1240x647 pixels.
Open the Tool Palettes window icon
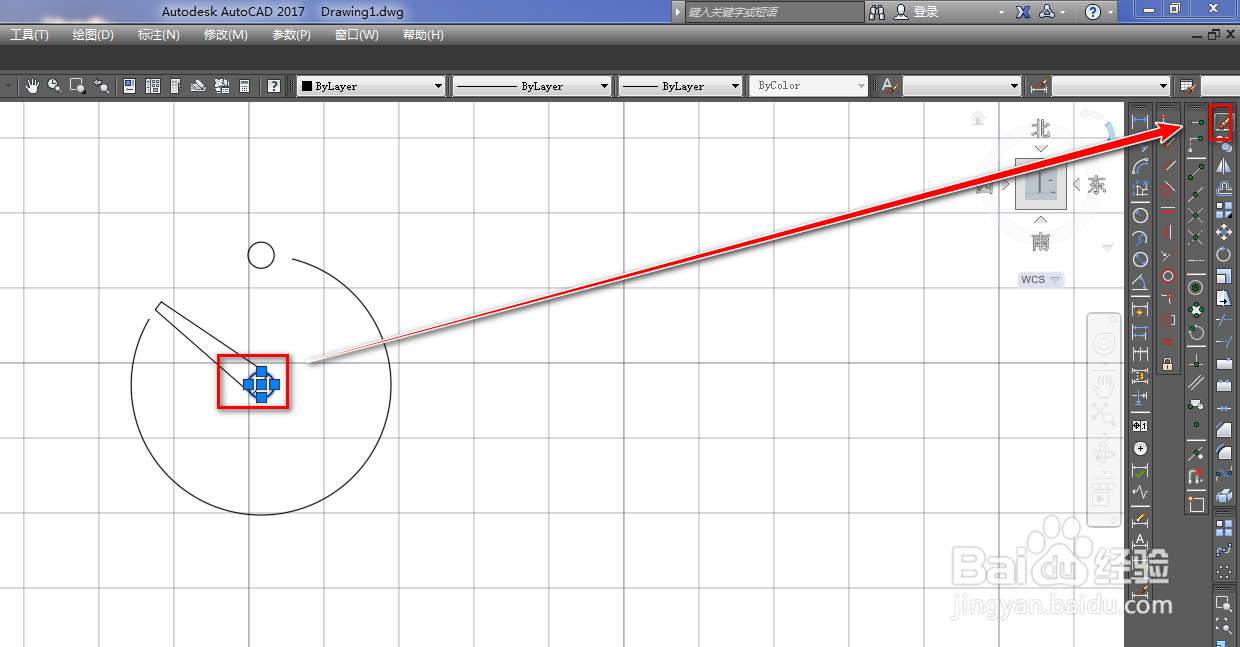pos(175,86)
